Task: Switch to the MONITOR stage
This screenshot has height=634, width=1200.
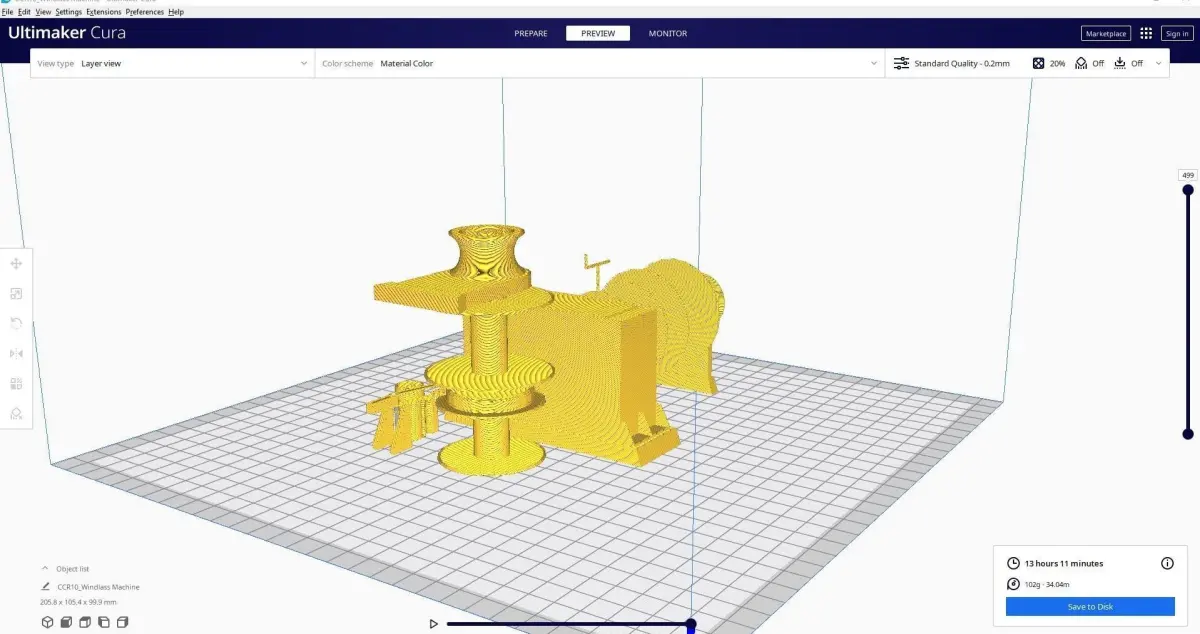Action: (x=668, y=33)
